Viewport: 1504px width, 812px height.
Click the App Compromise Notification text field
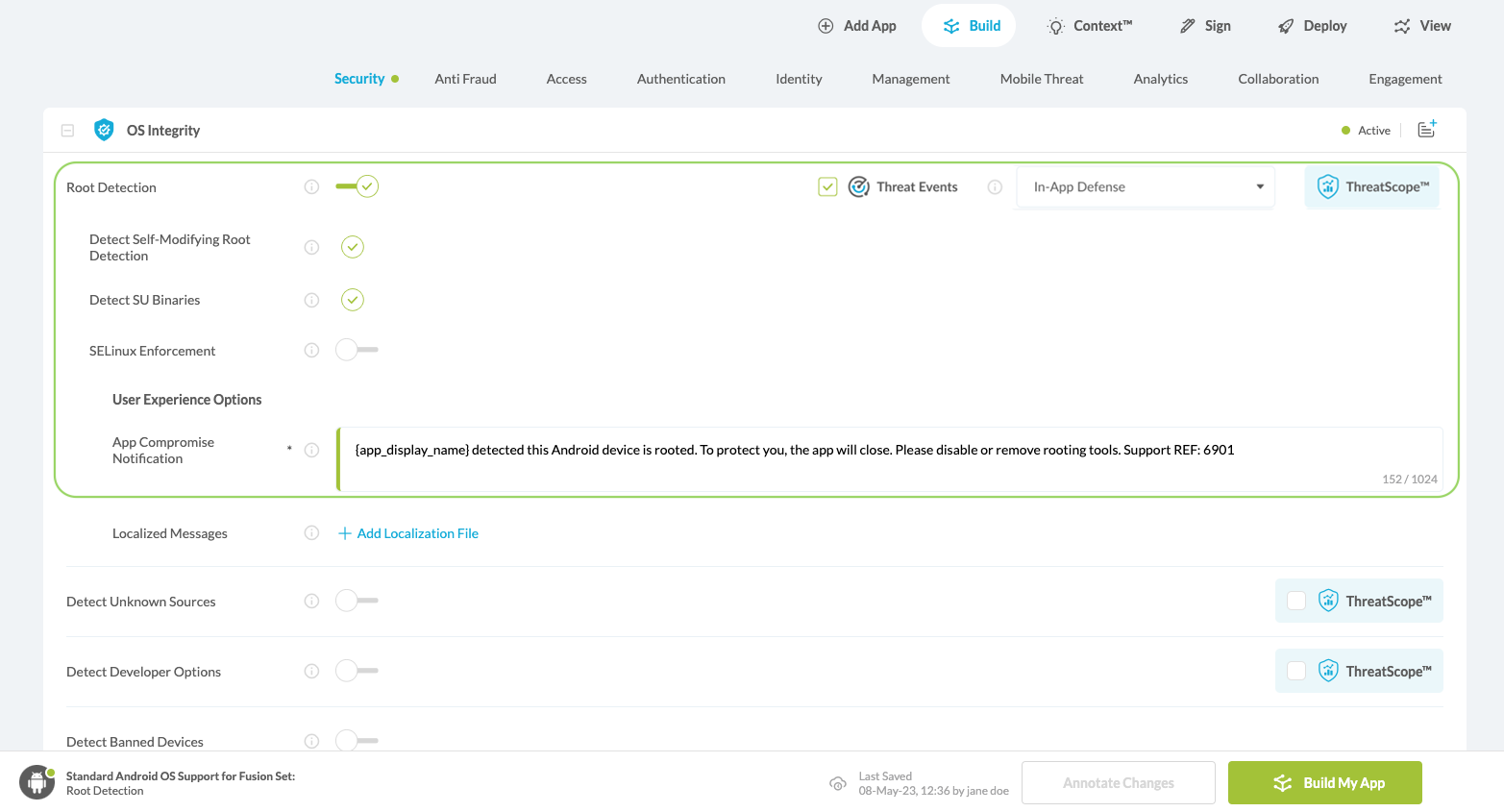click(x=889, y=458)
